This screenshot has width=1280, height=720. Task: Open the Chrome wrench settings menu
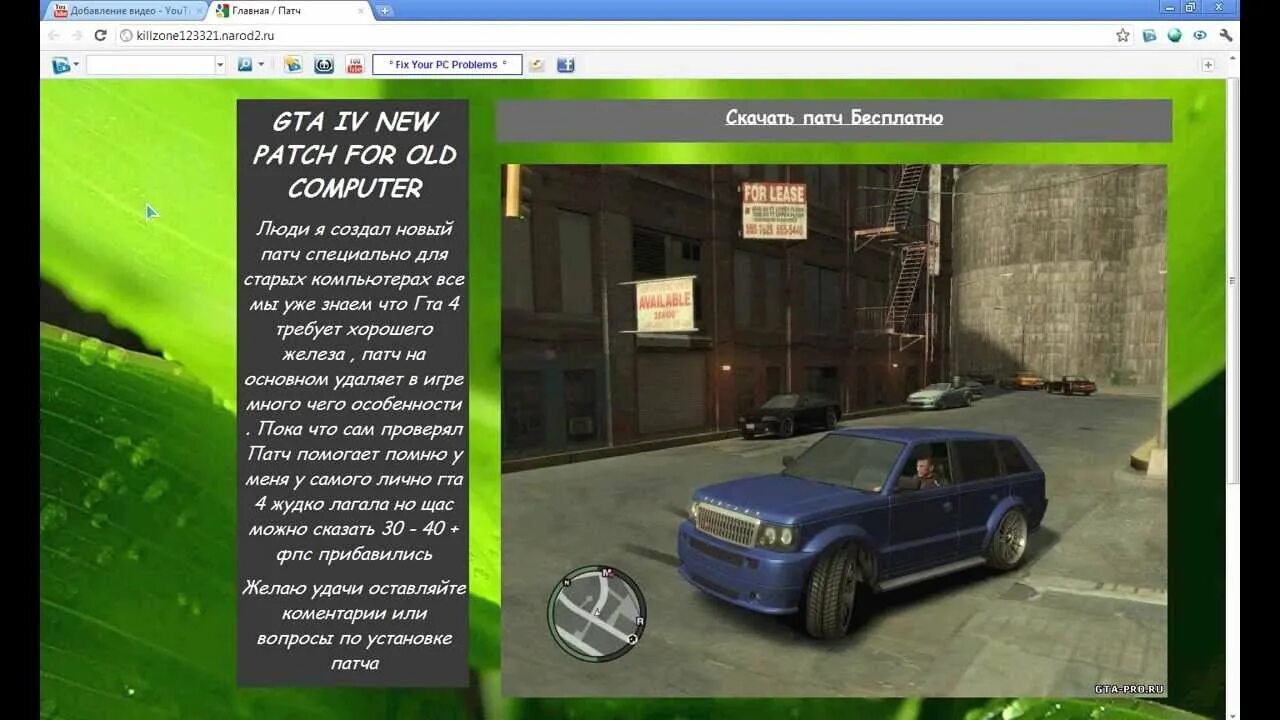coord(1226,35)
